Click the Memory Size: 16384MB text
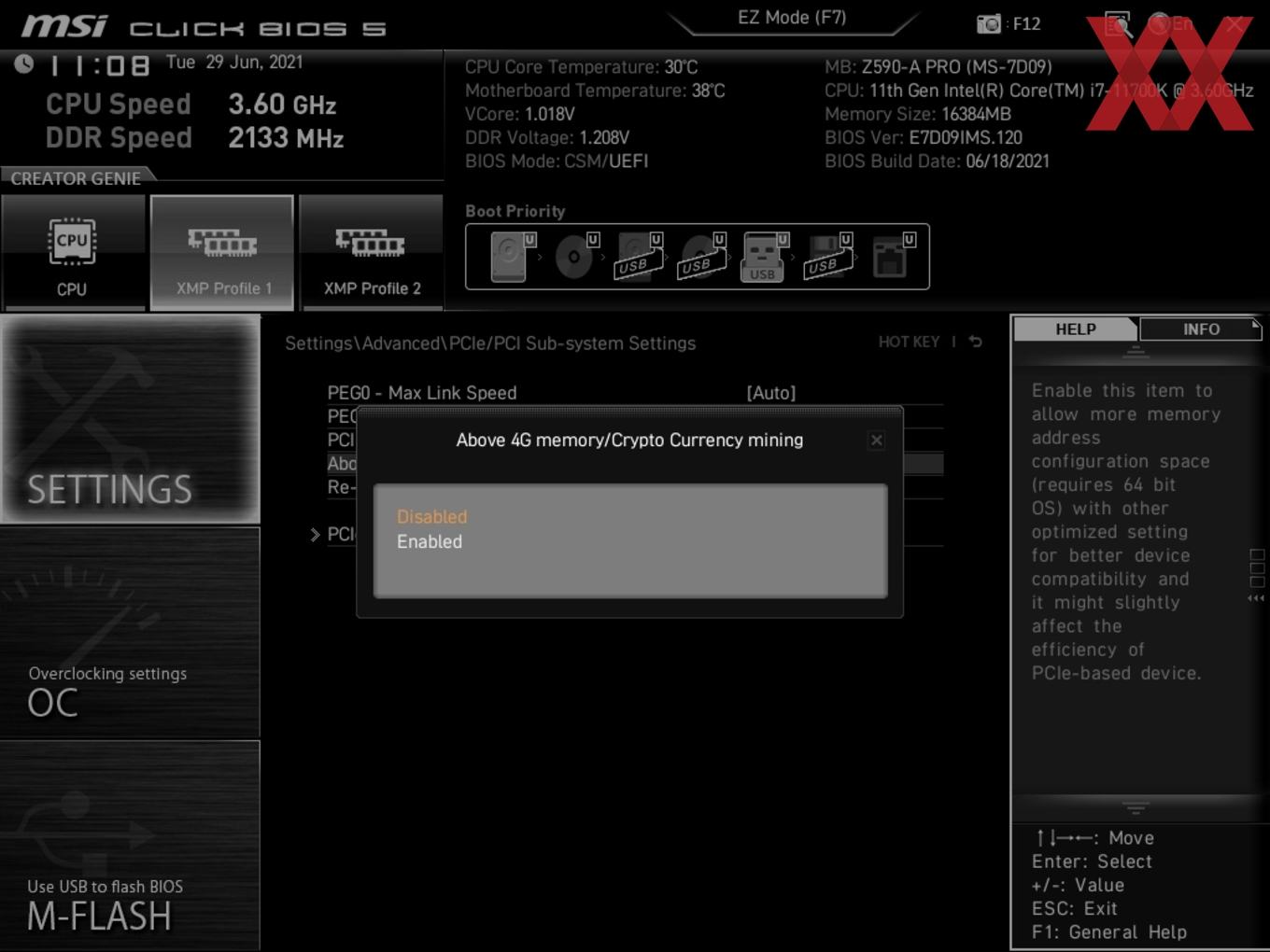The height and width of the screenshot is (952, 1270). pos(918,114)
